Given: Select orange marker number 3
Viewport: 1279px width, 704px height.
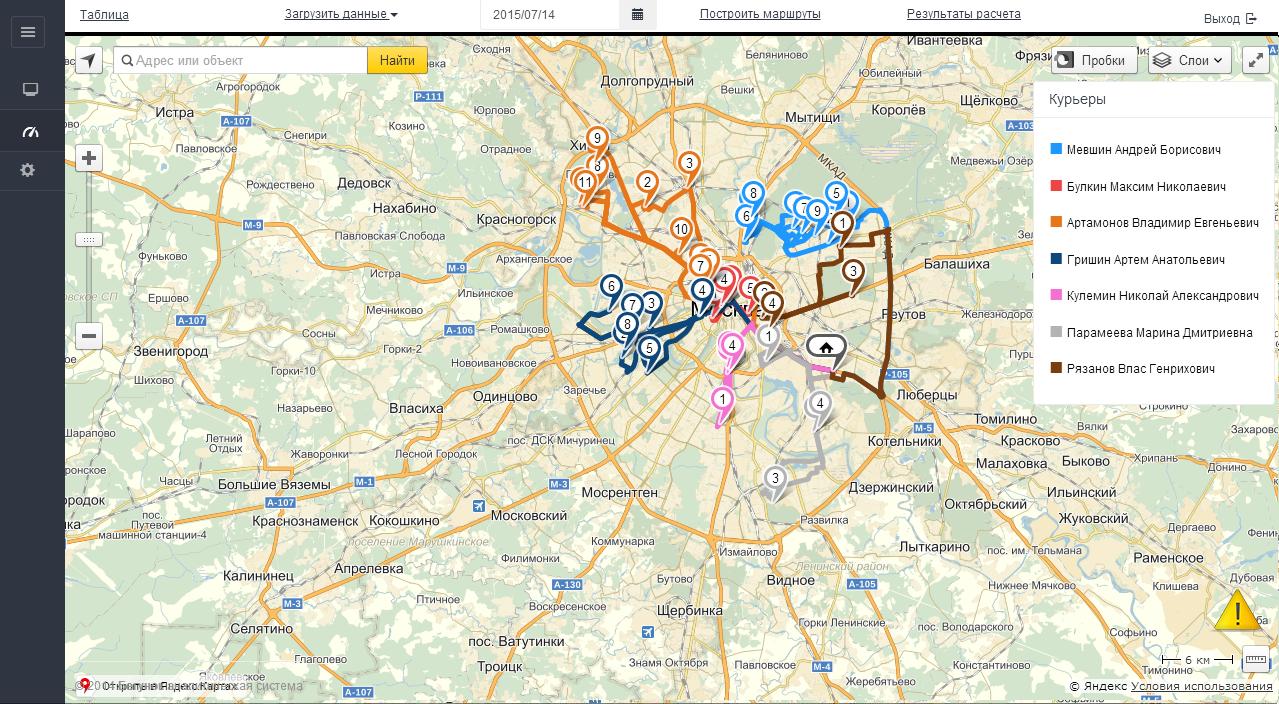Looking at the screenshot, I should pyautogui.click(x=689, y=164).
